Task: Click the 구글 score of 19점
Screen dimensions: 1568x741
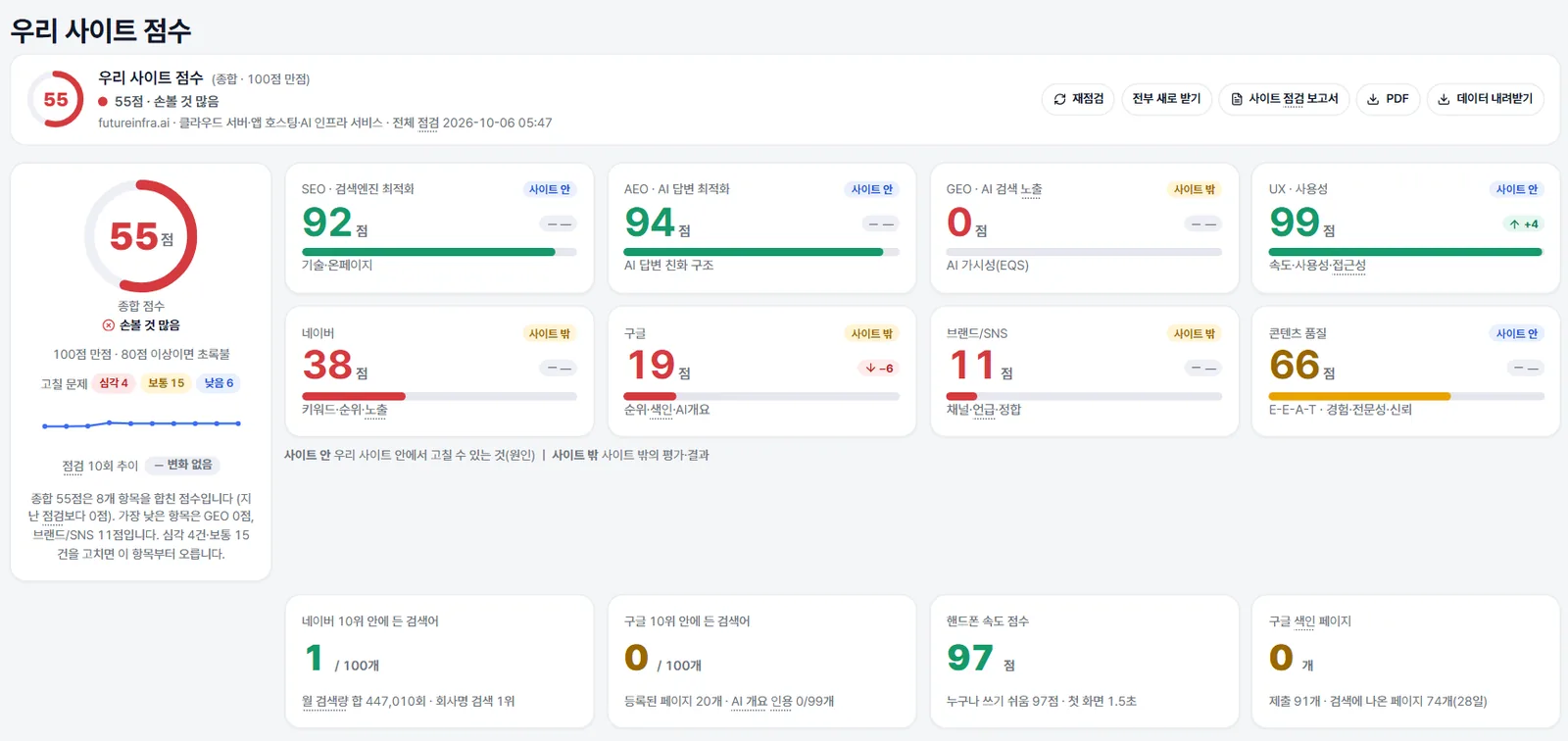Action: tap(657, 367)
